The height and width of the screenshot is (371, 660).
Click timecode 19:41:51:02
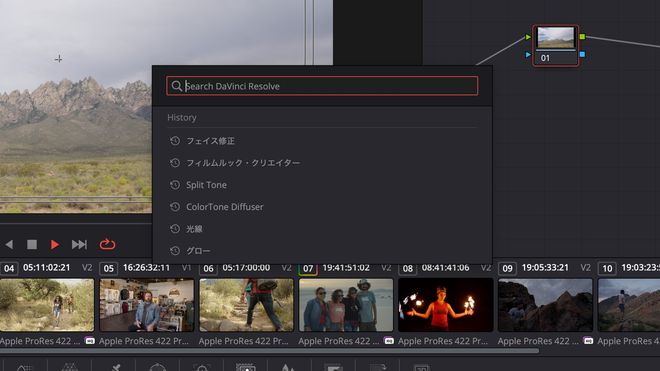pos(346,268)
